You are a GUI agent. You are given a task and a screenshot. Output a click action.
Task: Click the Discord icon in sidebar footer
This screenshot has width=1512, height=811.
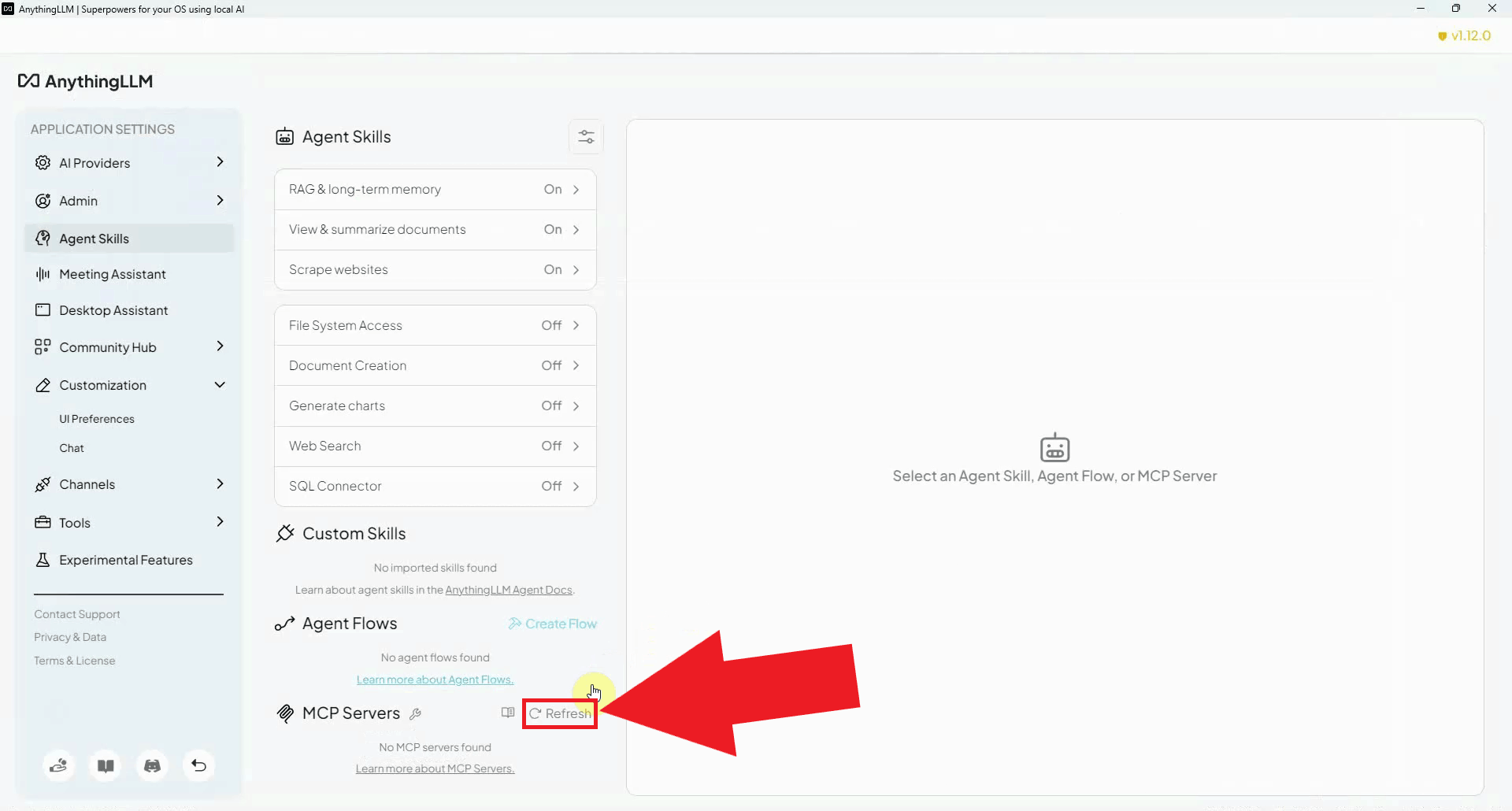tap(152, 765)
